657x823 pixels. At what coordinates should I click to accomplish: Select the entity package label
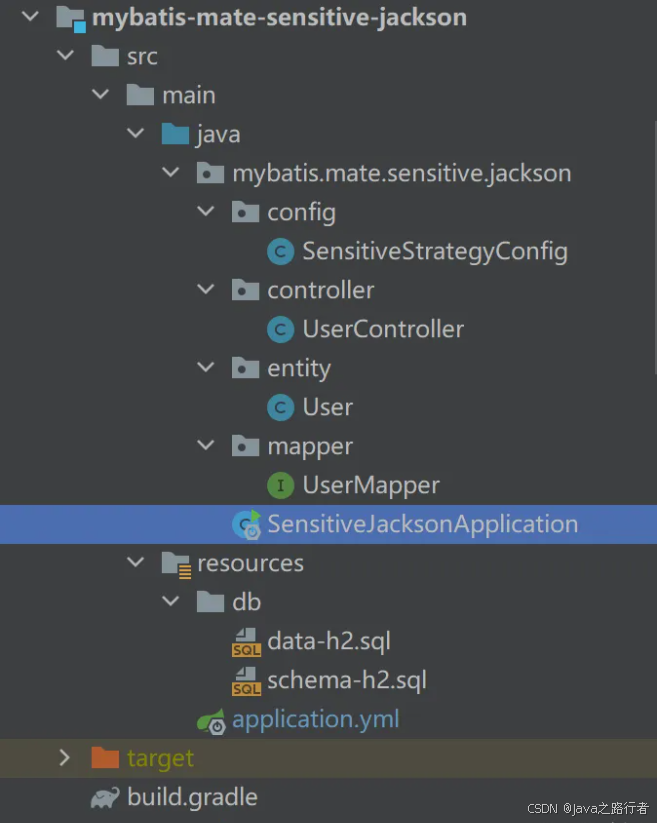pyautogui.click(x=299, y=370)
